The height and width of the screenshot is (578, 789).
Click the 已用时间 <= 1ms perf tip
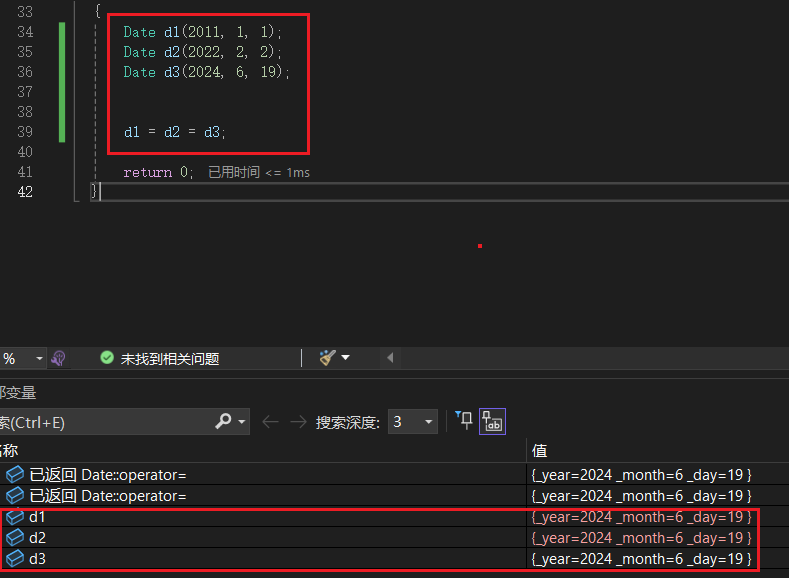pyautogui.click(x=259, y=173)
